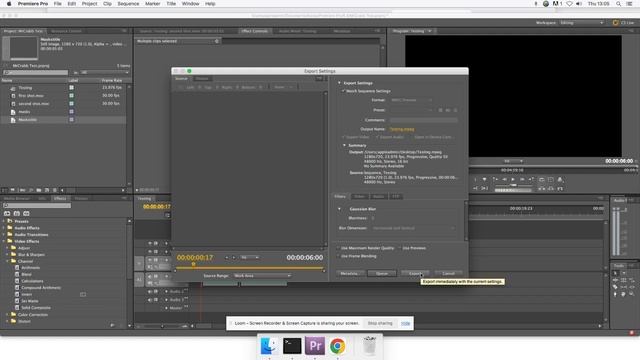The image size is (640, 360).
Task: Switch to the Output tab in Export Settings
Action: 202,79
